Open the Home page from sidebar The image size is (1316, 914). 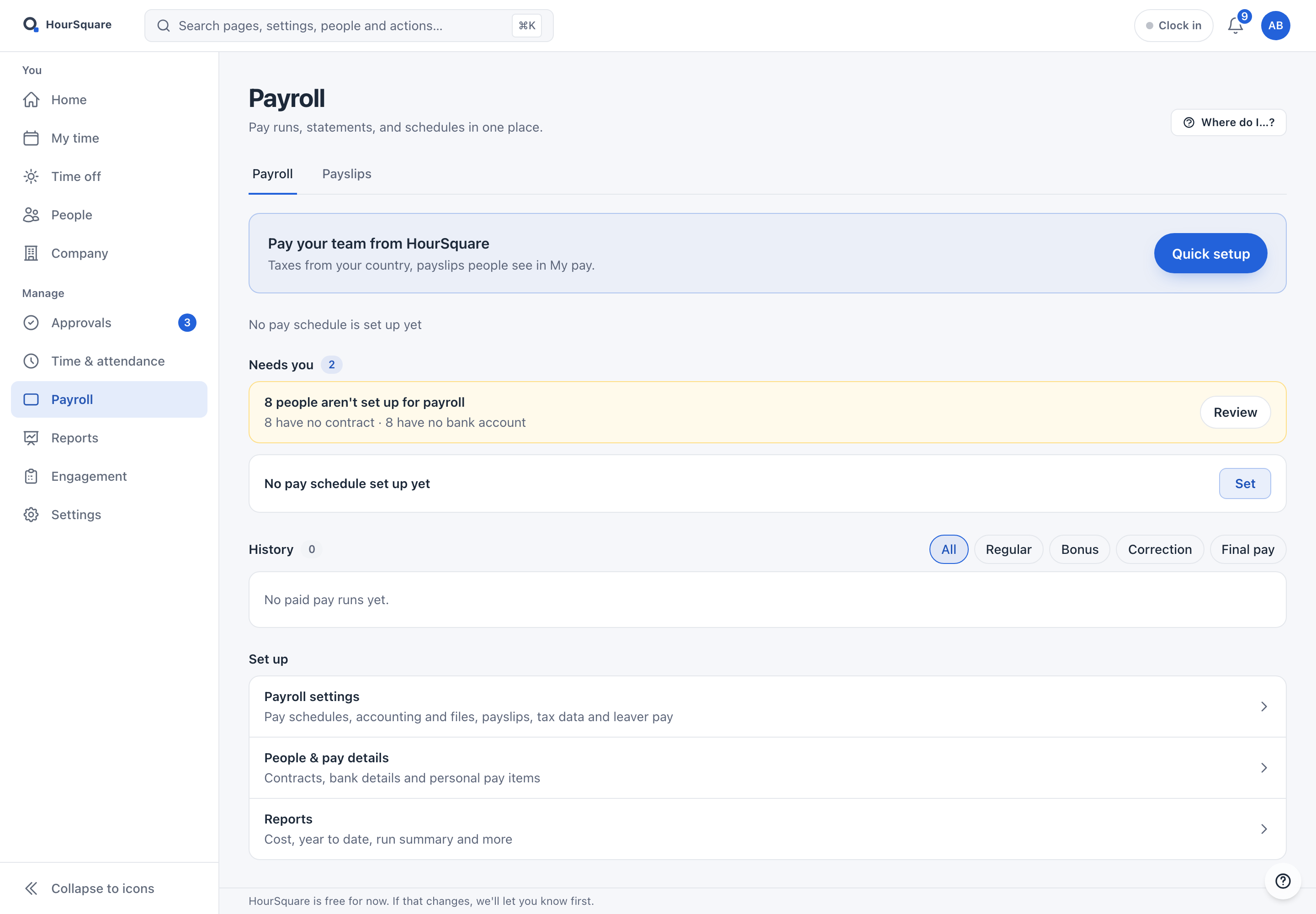pyautogui.click(x=109, y=100)
